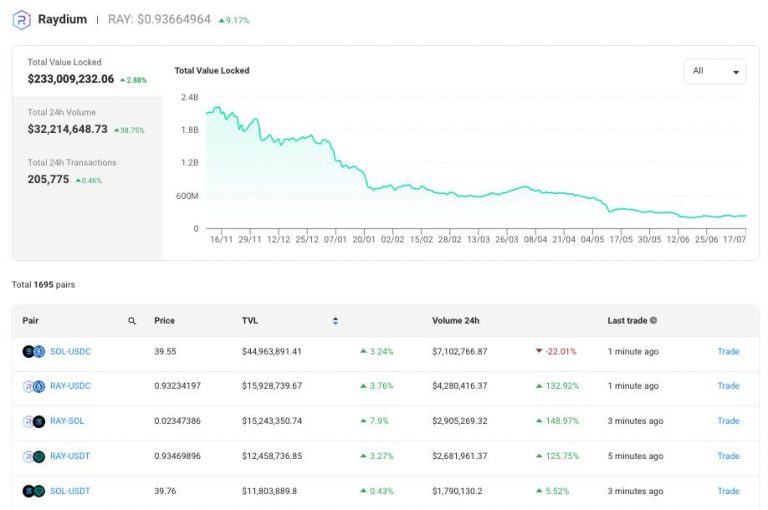Click the SOL-USDC token pair icon
768x510 pixels.
[34, 351]
